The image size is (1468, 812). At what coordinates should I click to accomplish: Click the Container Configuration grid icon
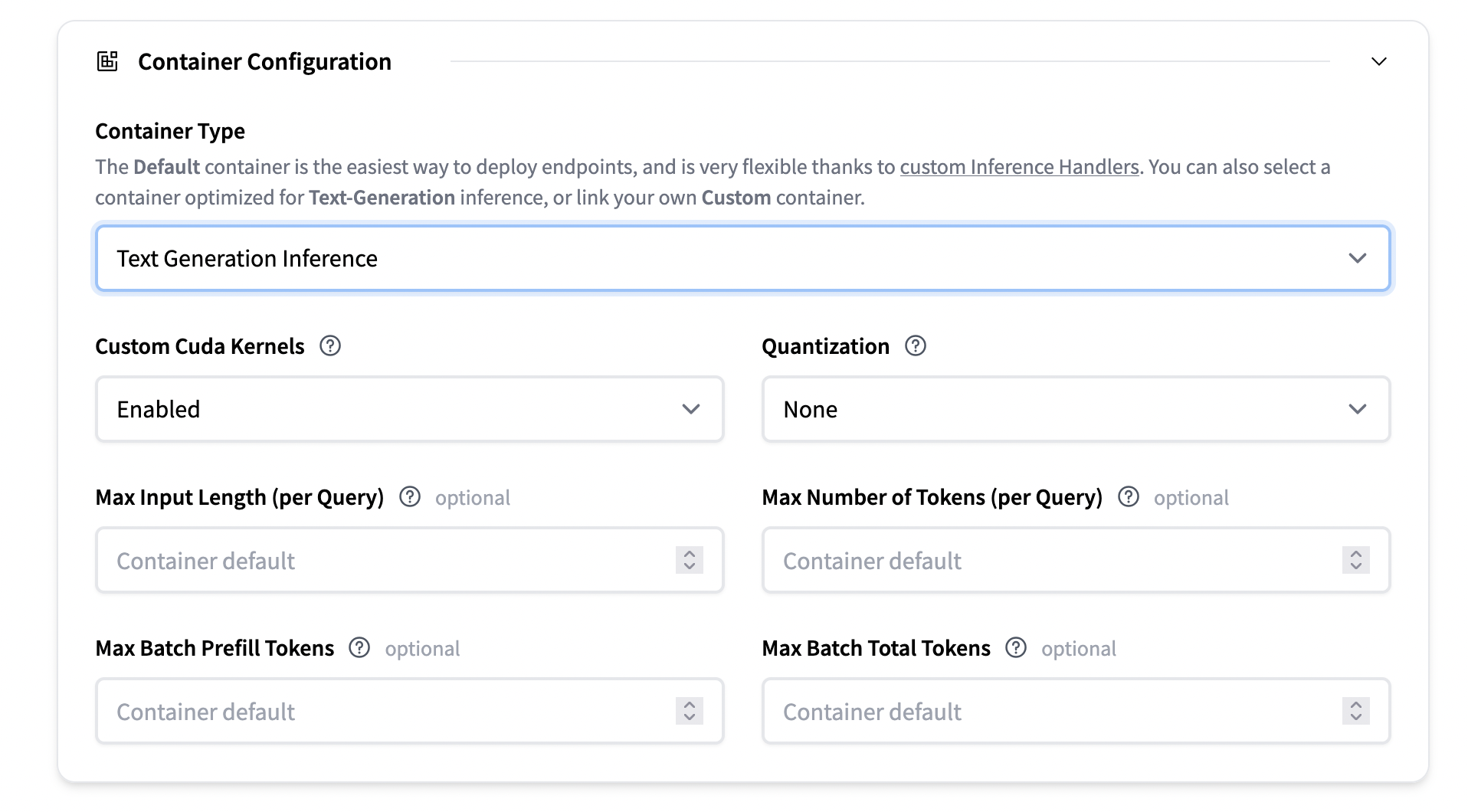tap(107, 61)
